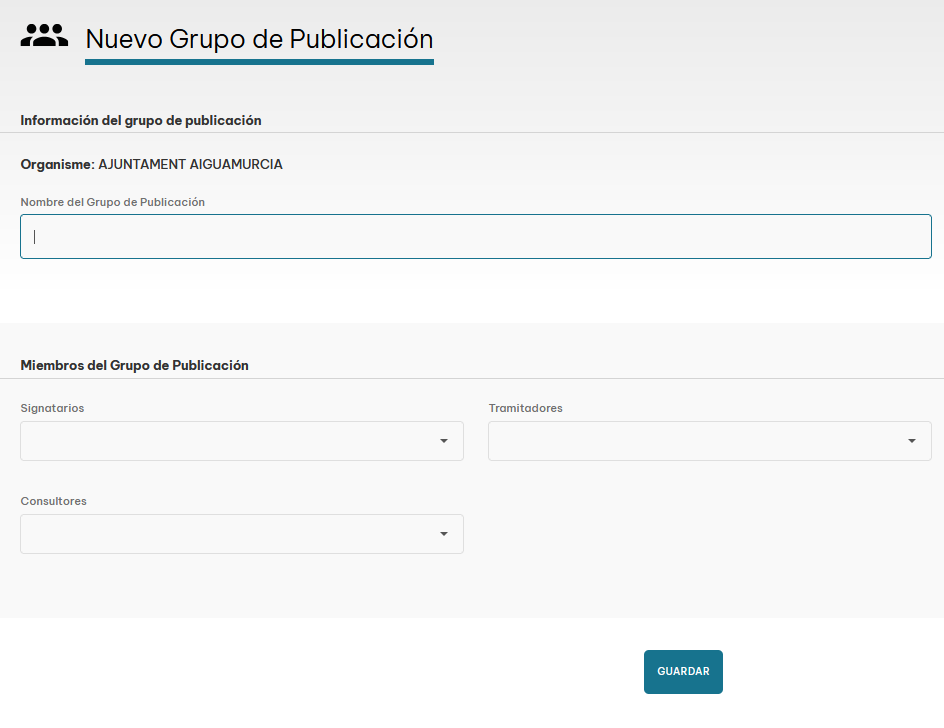Open the Consultores combo box field

click(x=228, y=534)
